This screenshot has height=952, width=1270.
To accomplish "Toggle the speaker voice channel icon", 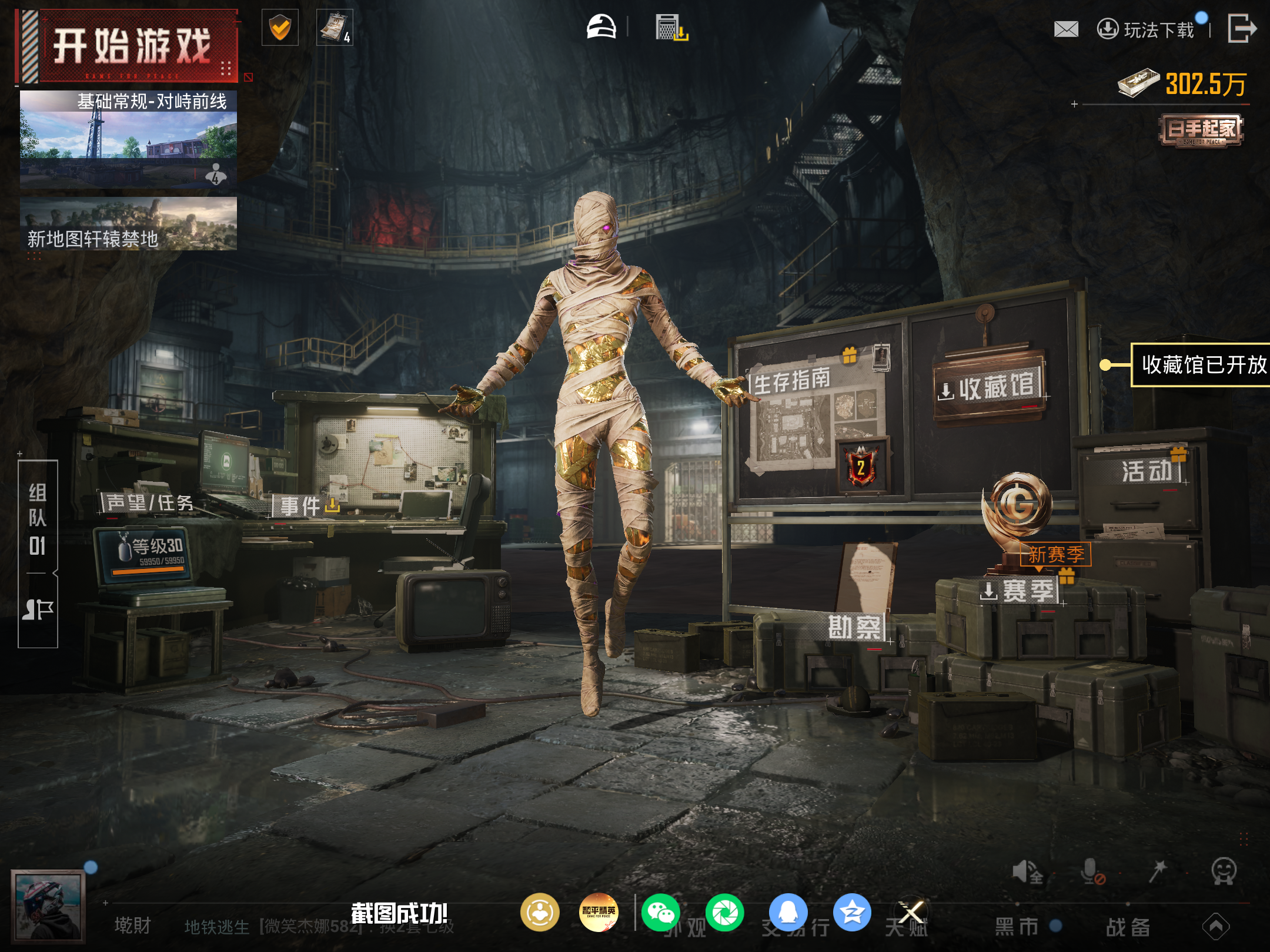I will coord(1027,872).
